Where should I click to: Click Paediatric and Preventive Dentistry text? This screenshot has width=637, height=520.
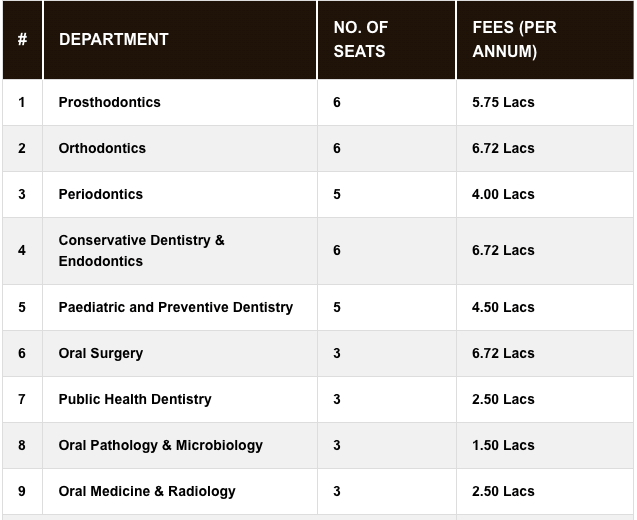[175, 307]
